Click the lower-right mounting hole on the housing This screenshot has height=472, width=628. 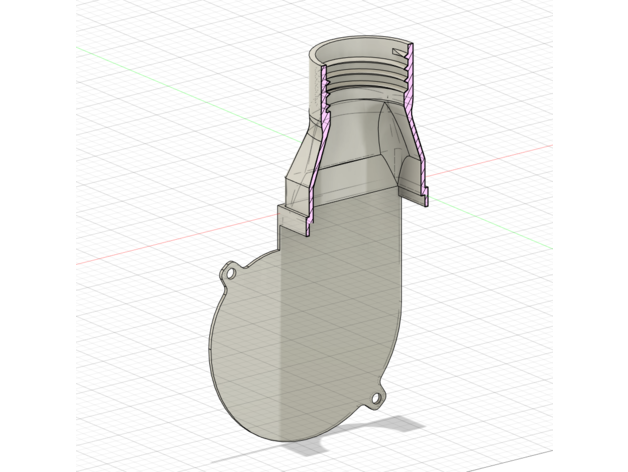(376, 400)
